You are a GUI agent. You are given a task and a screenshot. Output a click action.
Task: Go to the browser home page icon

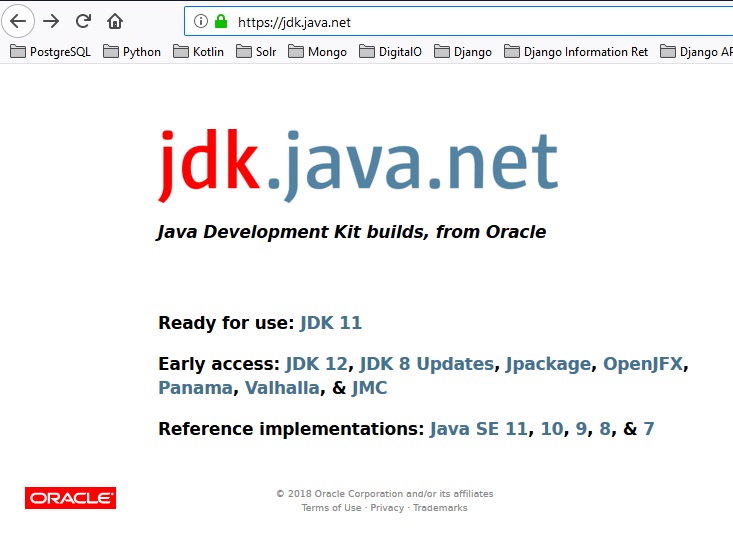(115, 21)
